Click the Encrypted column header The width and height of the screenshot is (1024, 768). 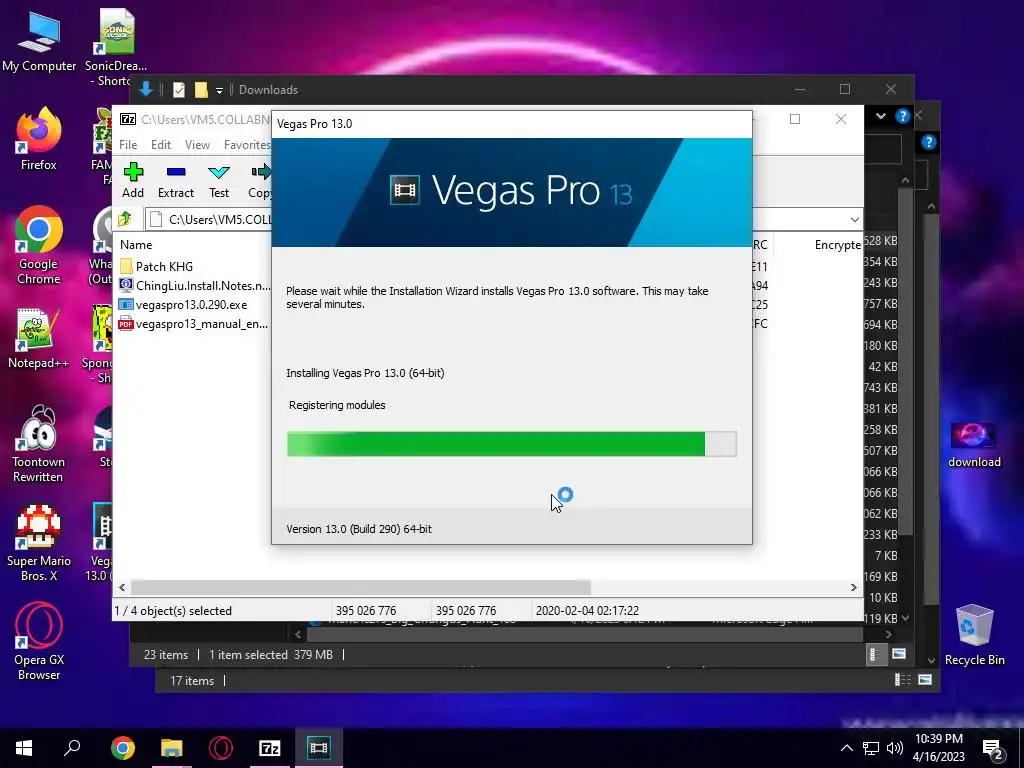click(x=838, y=245)
